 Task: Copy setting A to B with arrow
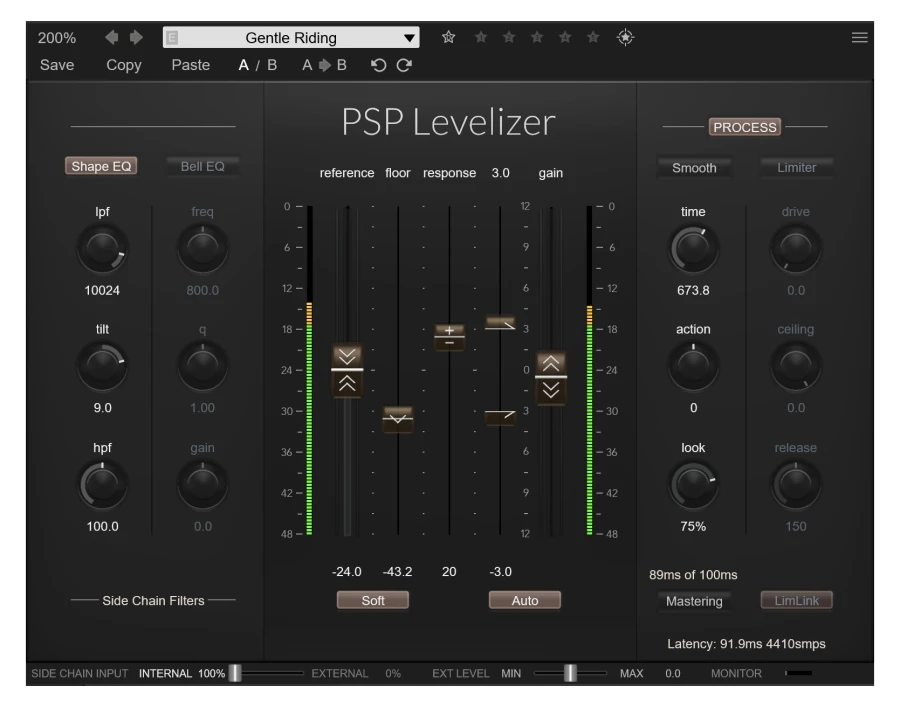pyautogui.click(x=324, y=65)
